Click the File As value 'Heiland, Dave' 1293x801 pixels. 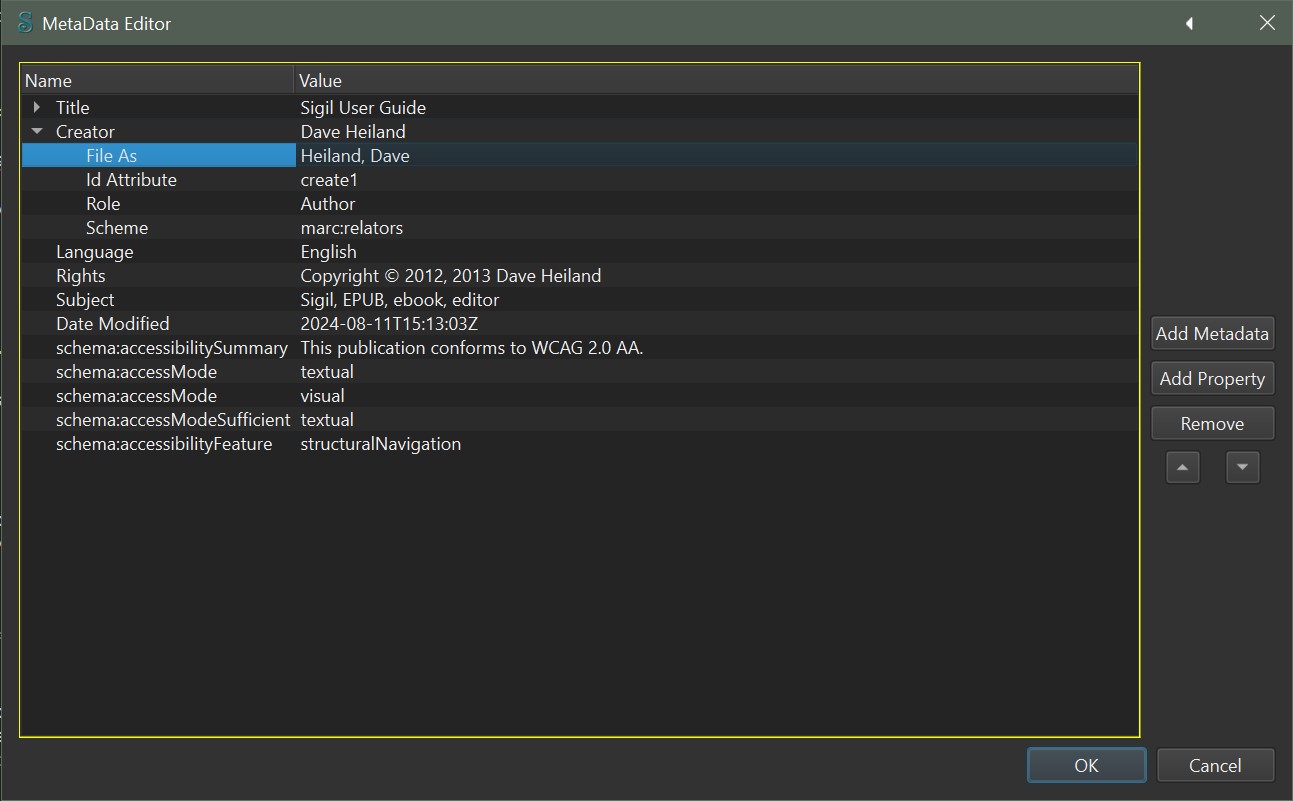point(355,155)
